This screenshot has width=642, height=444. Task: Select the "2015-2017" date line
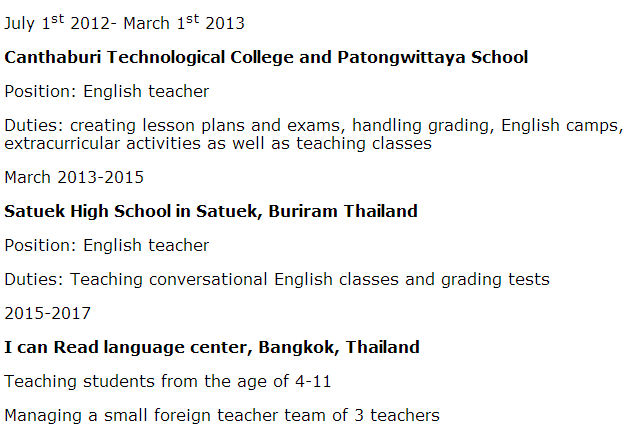[x=47, y=313]
